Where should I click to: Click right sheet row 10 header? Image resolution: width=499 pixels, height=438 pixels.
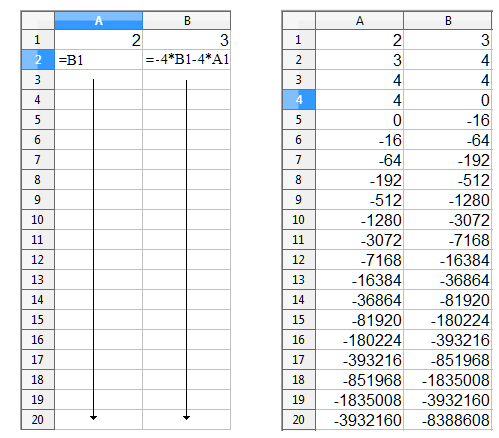299,220
